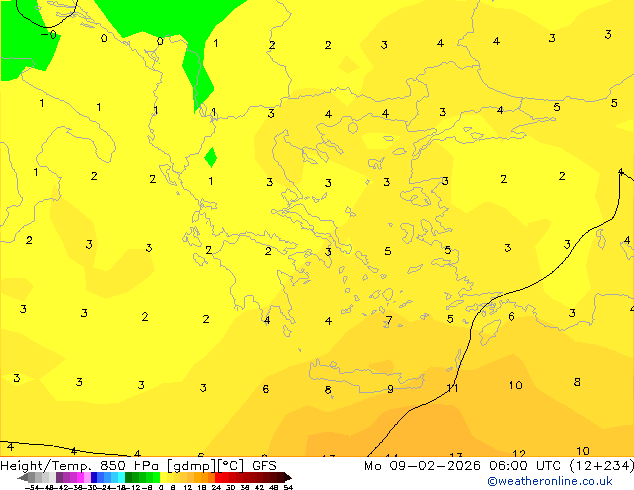Screen dimensions: 634x490
Task: Click the small green diamond cold patch on the map
Action: tap(211, 158)
